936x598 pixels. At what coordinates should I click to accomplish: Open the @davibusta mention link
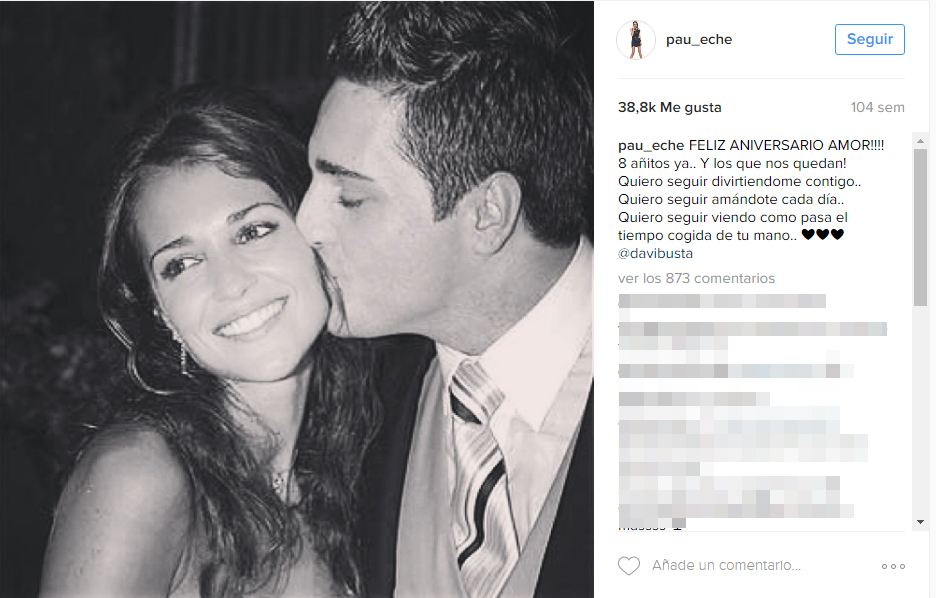[x=655, y=253]
